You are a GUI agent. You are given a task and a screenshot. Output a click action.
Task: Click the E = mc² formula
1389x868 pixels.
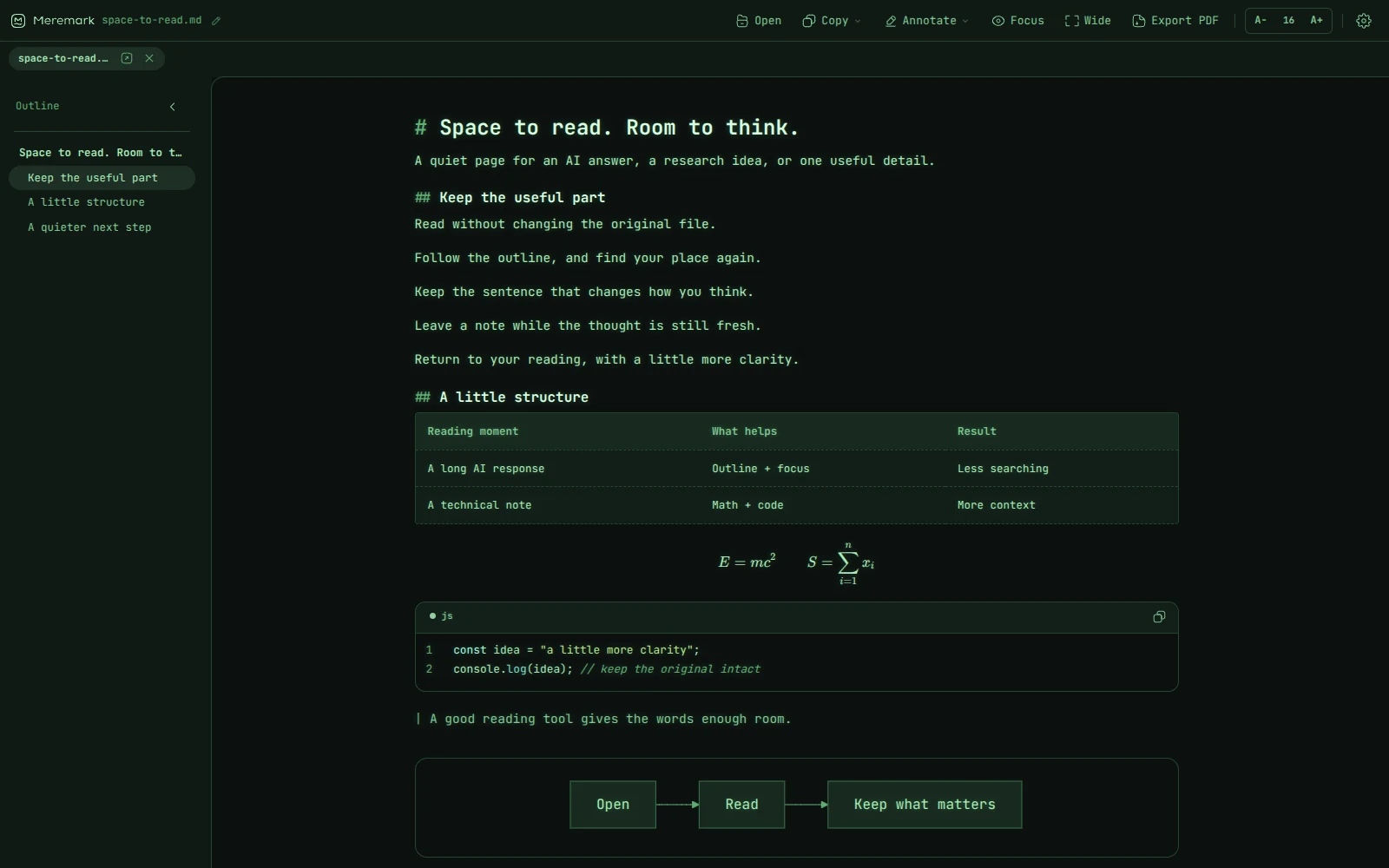(747, 562)
